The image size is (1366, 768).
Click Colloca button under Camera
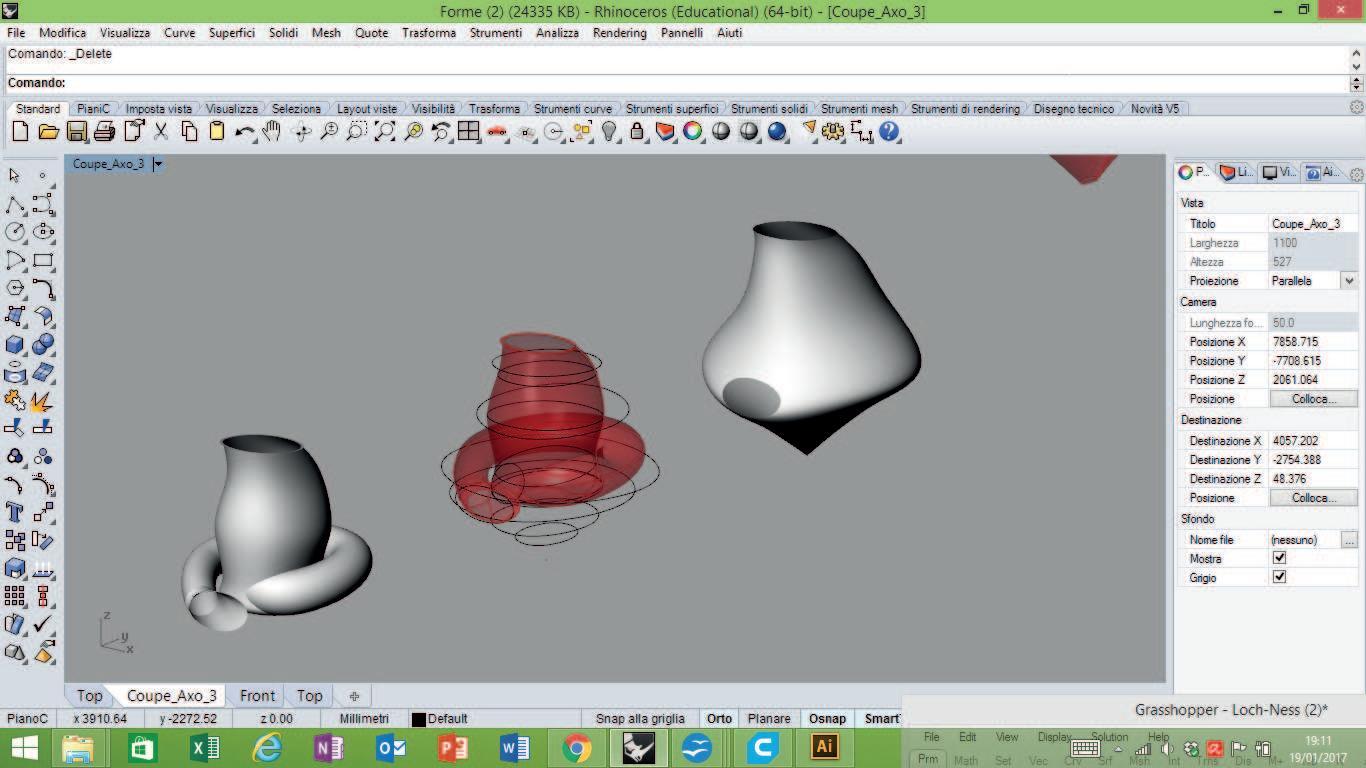[1313, 399]
